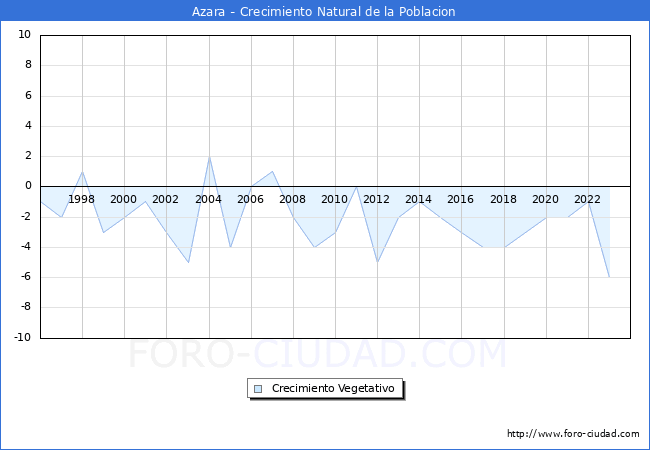Click the light blue legend swatch
The width and height of the screenshot is (650, 450).
258,389
